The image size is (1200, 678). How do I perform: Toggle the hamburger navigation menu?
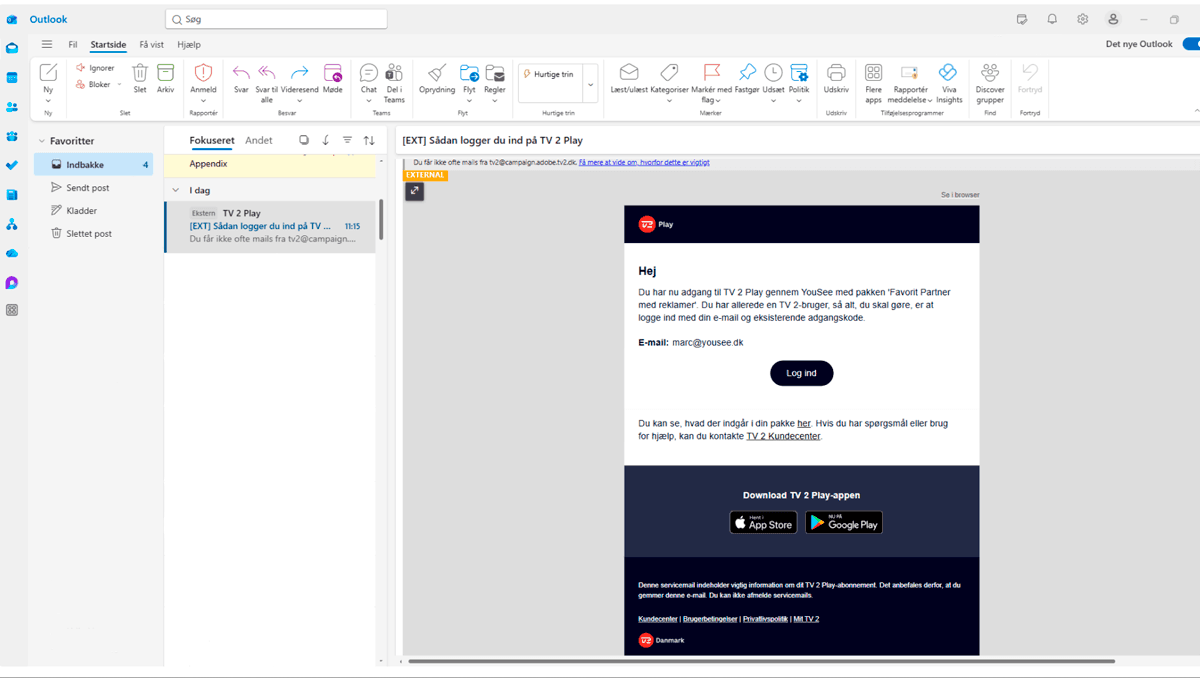(x=47, y=44)
